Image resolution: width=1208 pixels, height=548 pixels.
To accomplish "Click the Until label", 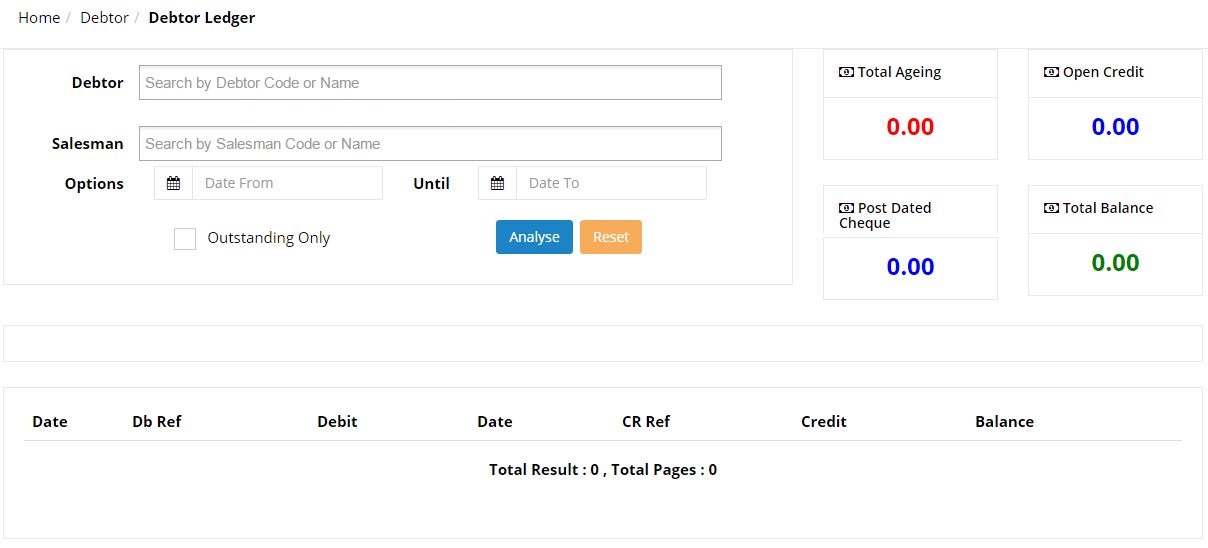I will pos(432,183).
